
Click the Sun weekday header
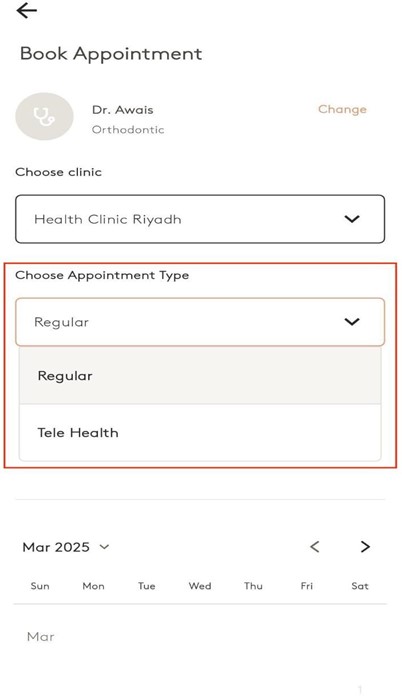40,586
